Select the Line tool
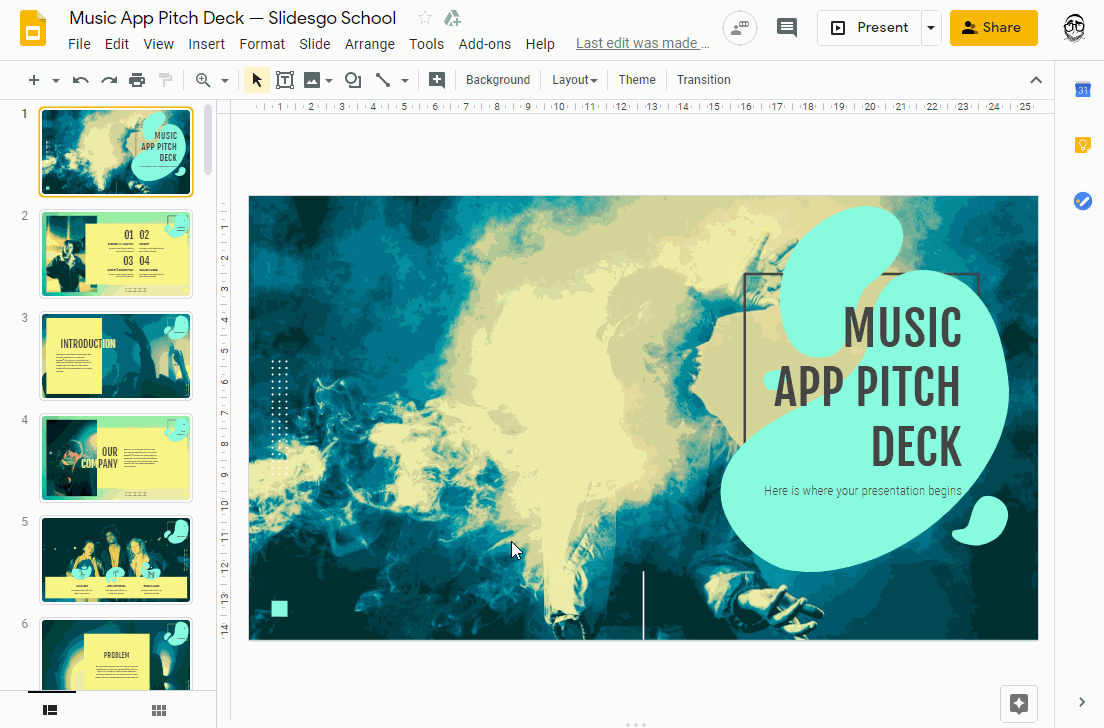Viewport: 1104px width, 728px height. (384, 79)
